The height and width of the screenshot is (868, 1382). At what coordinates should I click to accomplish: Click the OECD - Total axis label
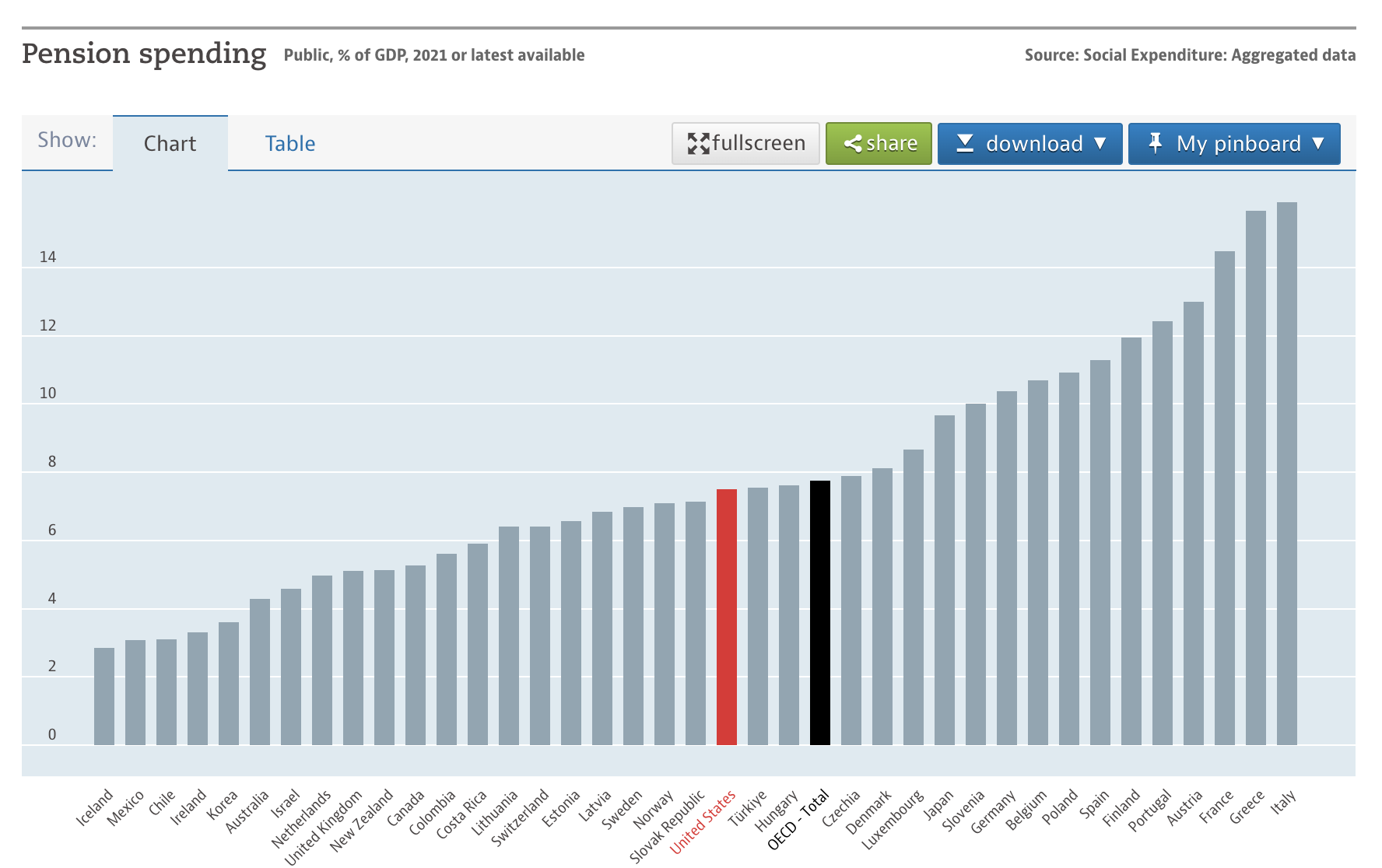pos(799,820)
